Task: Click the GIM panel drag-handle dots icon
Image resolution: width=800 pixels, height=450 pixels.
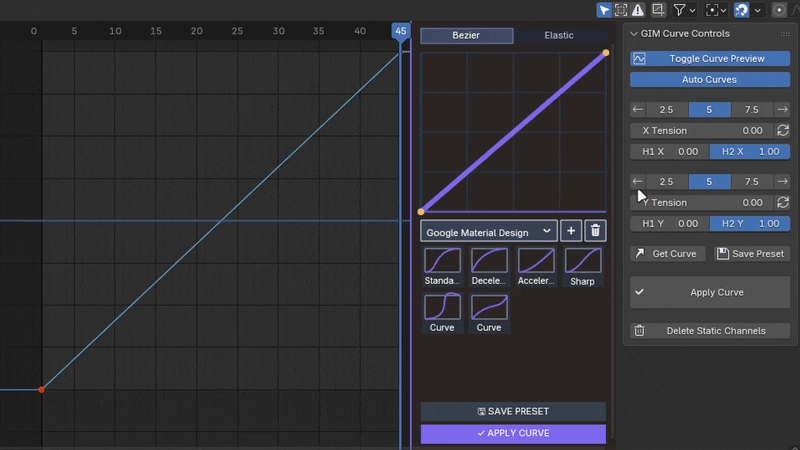Action: [785, 34]
